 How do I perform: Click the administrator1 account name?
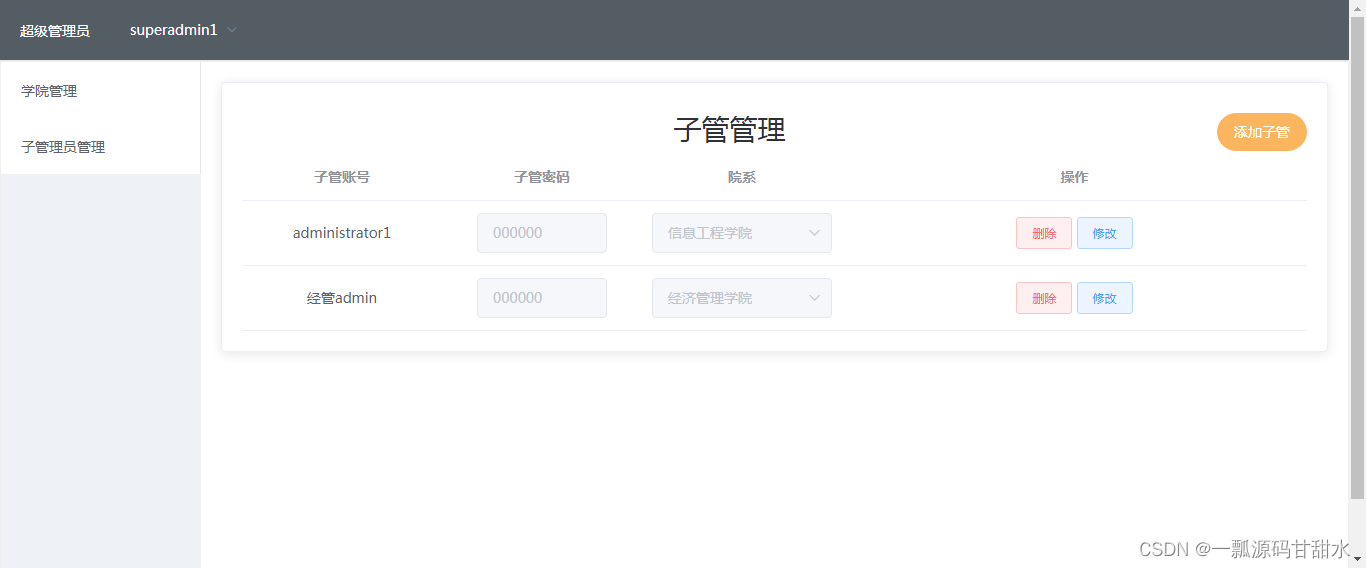(342, 233)
